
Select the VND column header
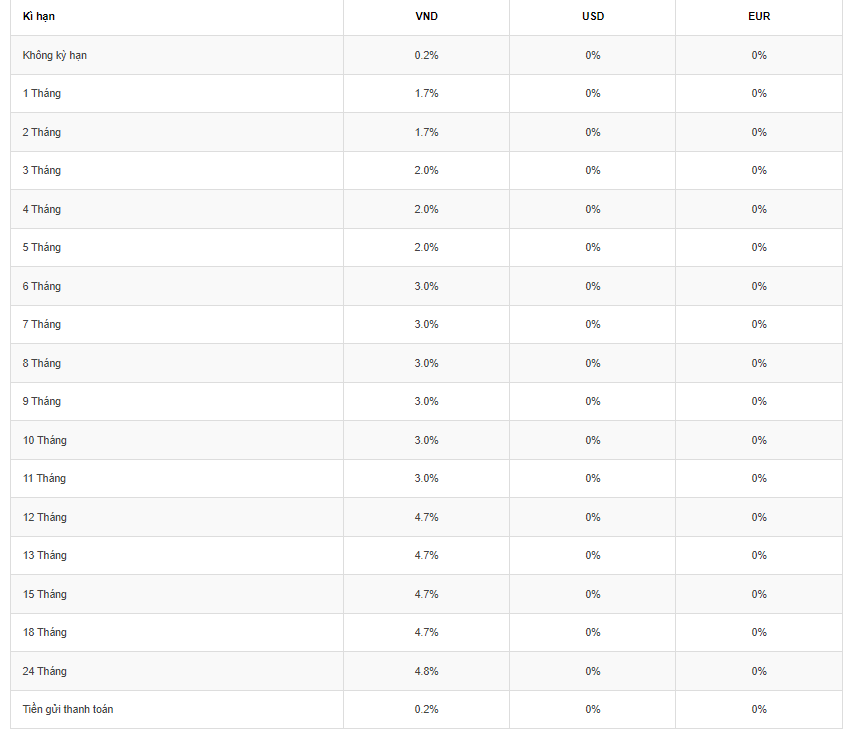pyautogui.click(x=426, y=16)
